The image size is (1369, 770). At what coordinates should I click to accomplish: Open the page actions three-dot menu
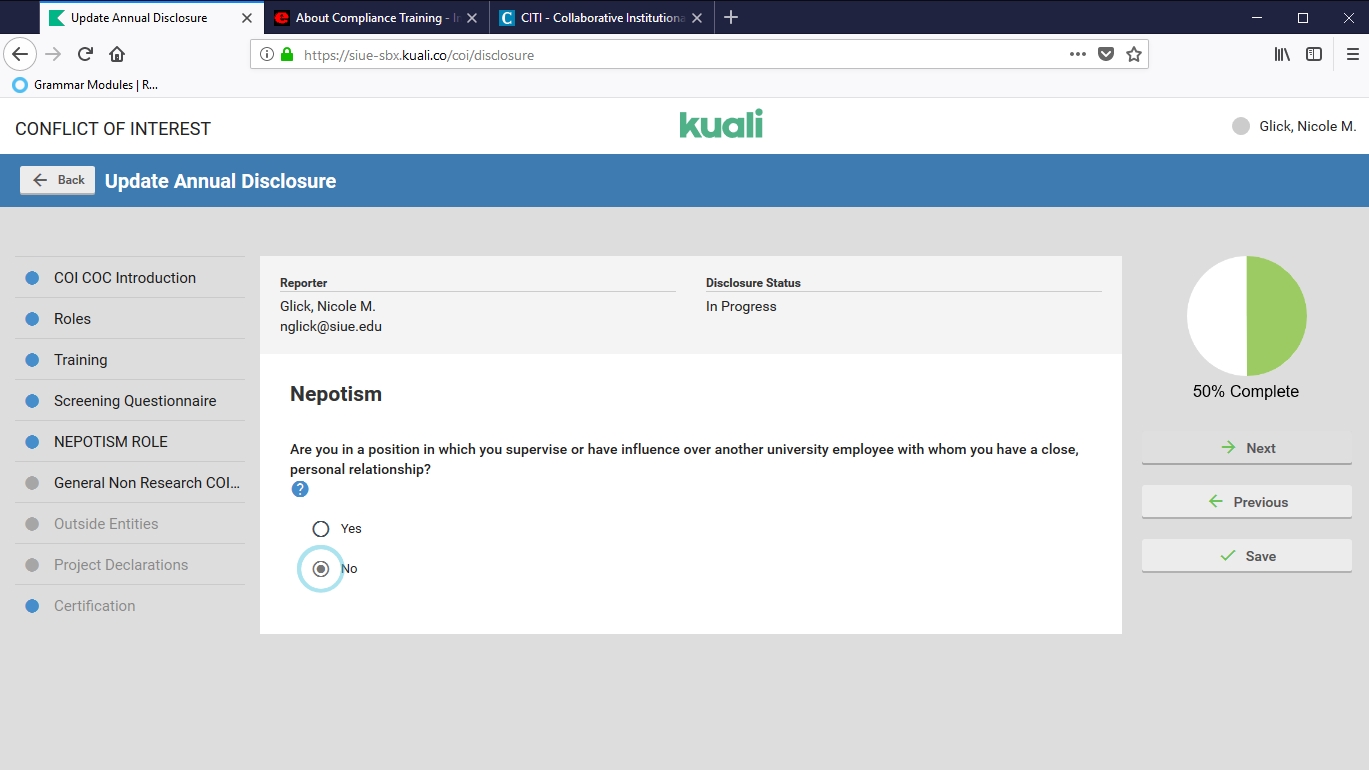1077,55
